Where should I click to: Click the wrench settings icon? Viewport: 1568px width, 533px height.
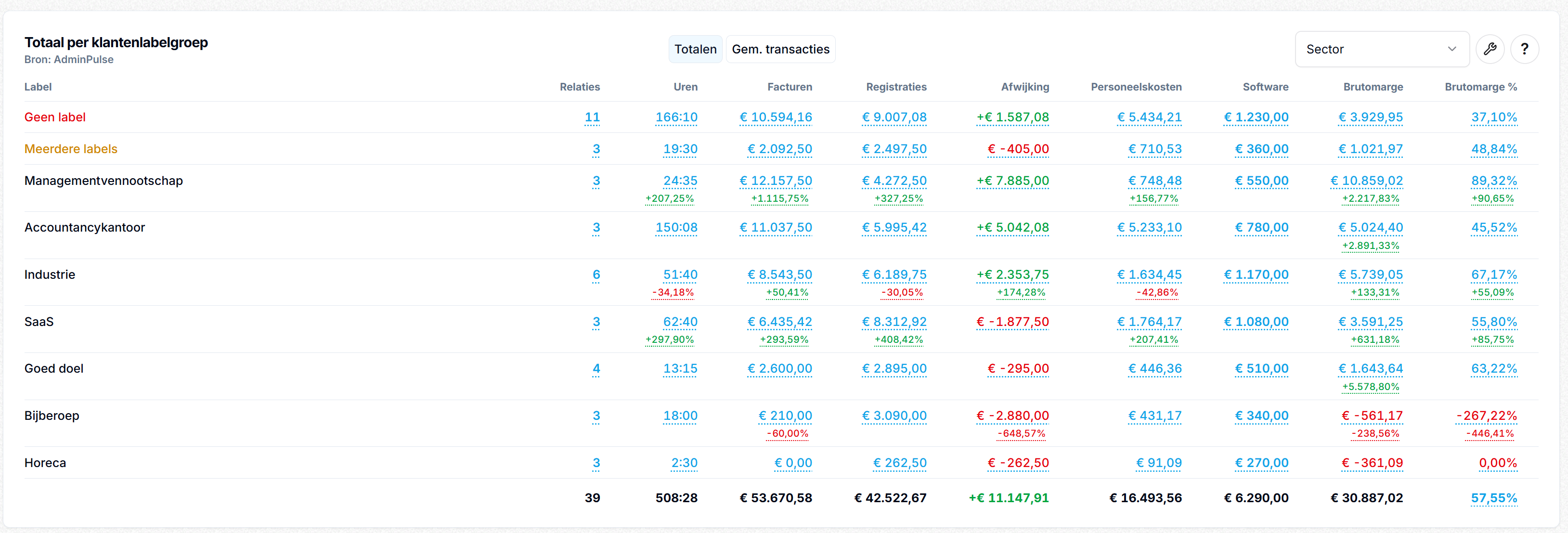1490,49
